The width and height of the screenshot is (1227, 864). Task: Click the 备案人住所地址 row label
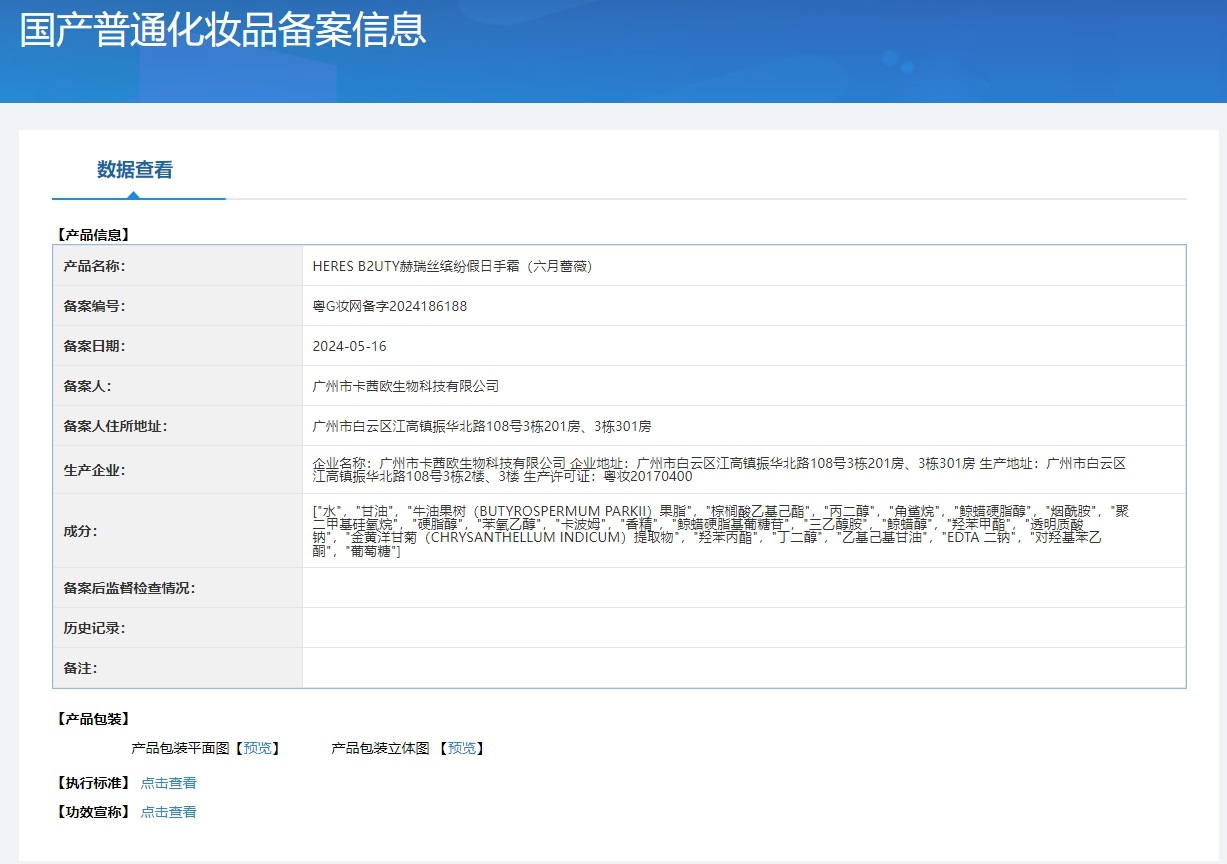[x=115, y=426]
